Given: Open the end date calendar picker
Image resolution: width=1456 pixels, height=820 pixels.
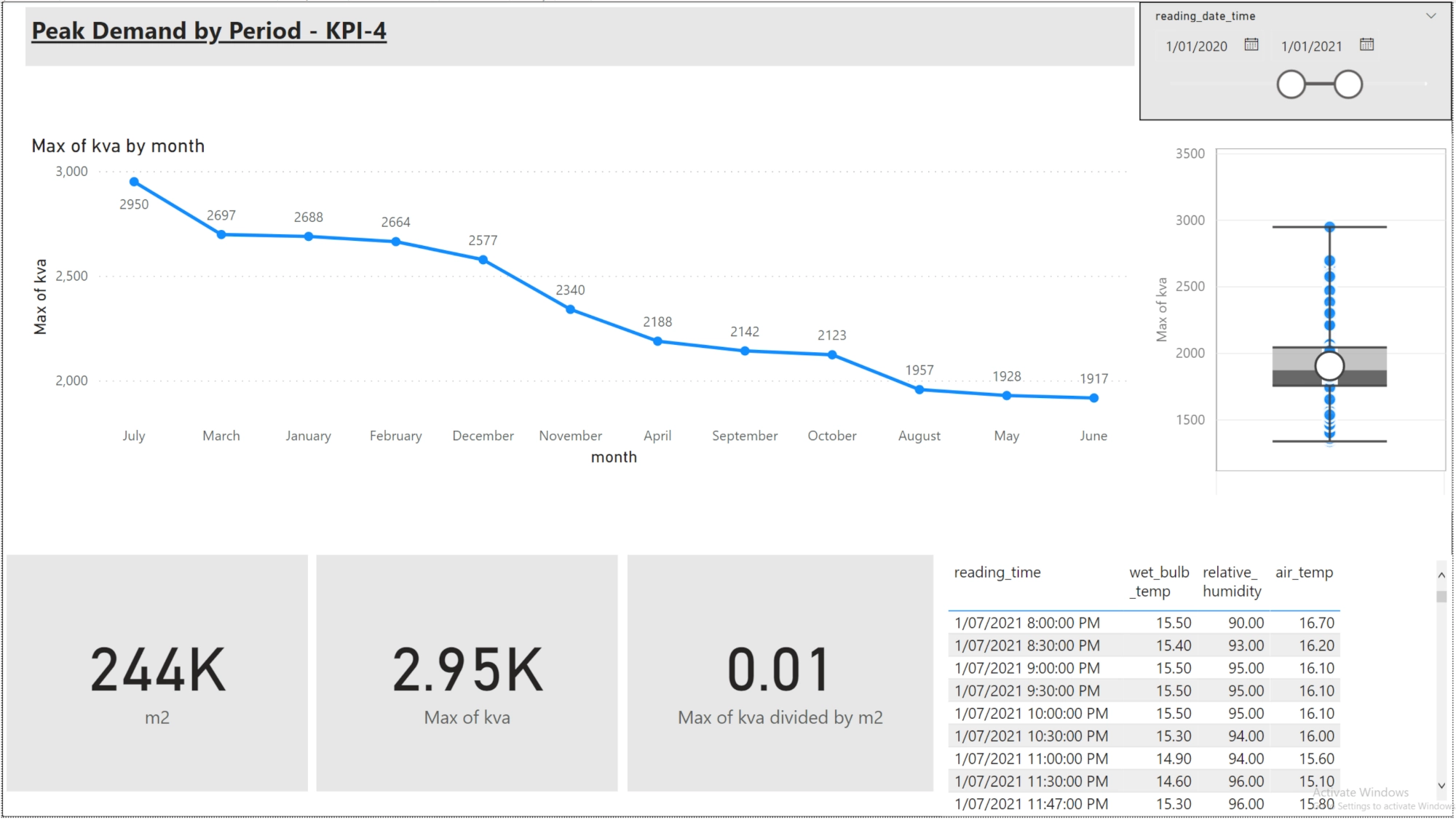Looking at the screenshot, I should (1367, 45).
